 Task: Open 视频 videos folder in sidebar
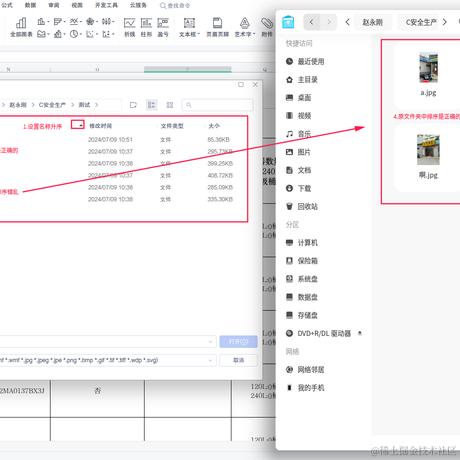coord(299,116)
